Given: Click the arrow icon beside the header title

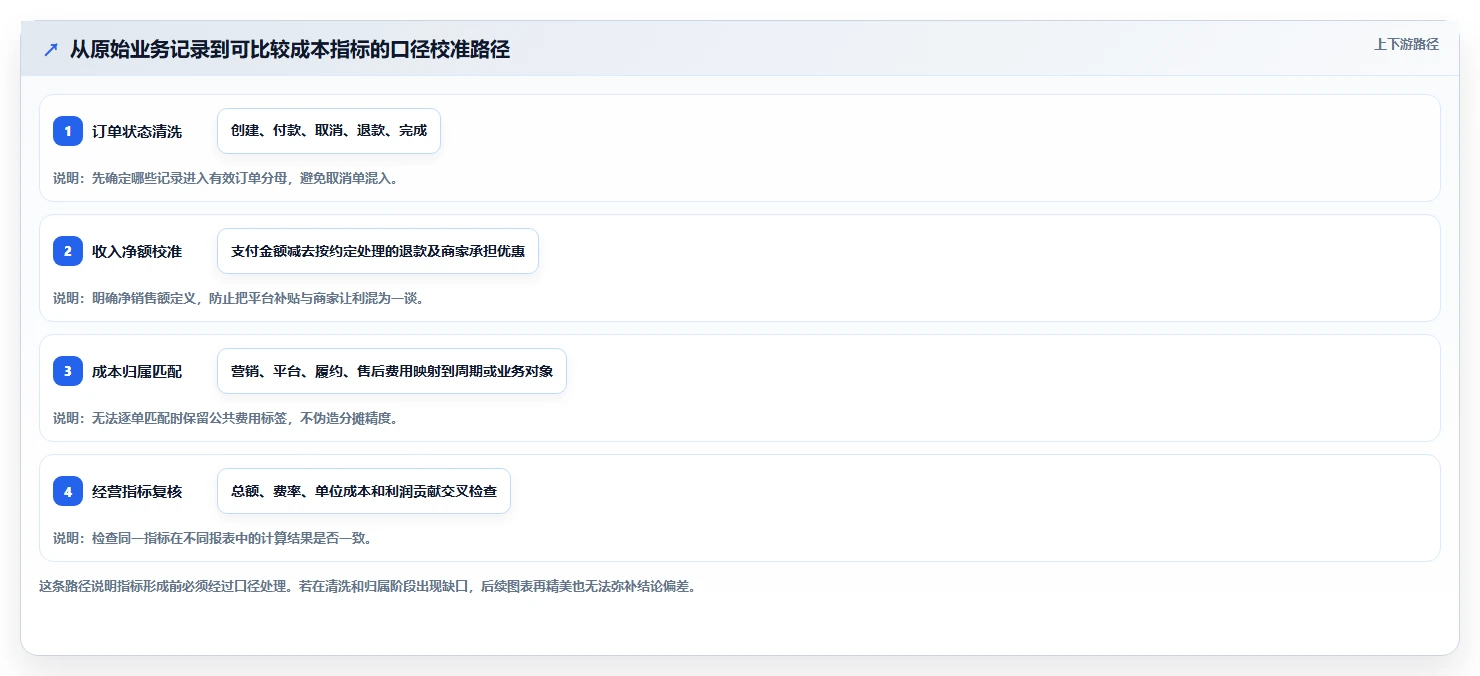Looking at the screenshot, I should point(51,49).
